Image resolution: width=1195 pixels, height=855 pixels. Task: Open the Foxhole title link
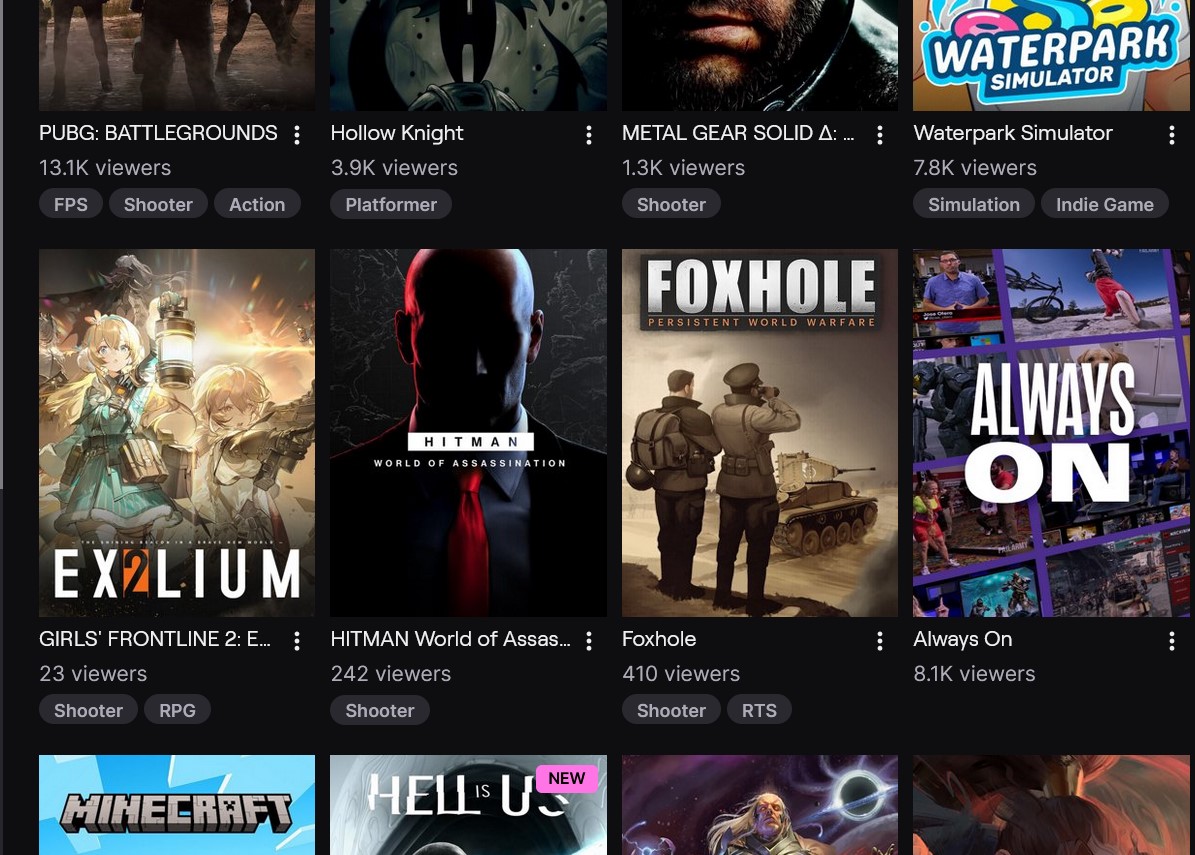[659, 639]
